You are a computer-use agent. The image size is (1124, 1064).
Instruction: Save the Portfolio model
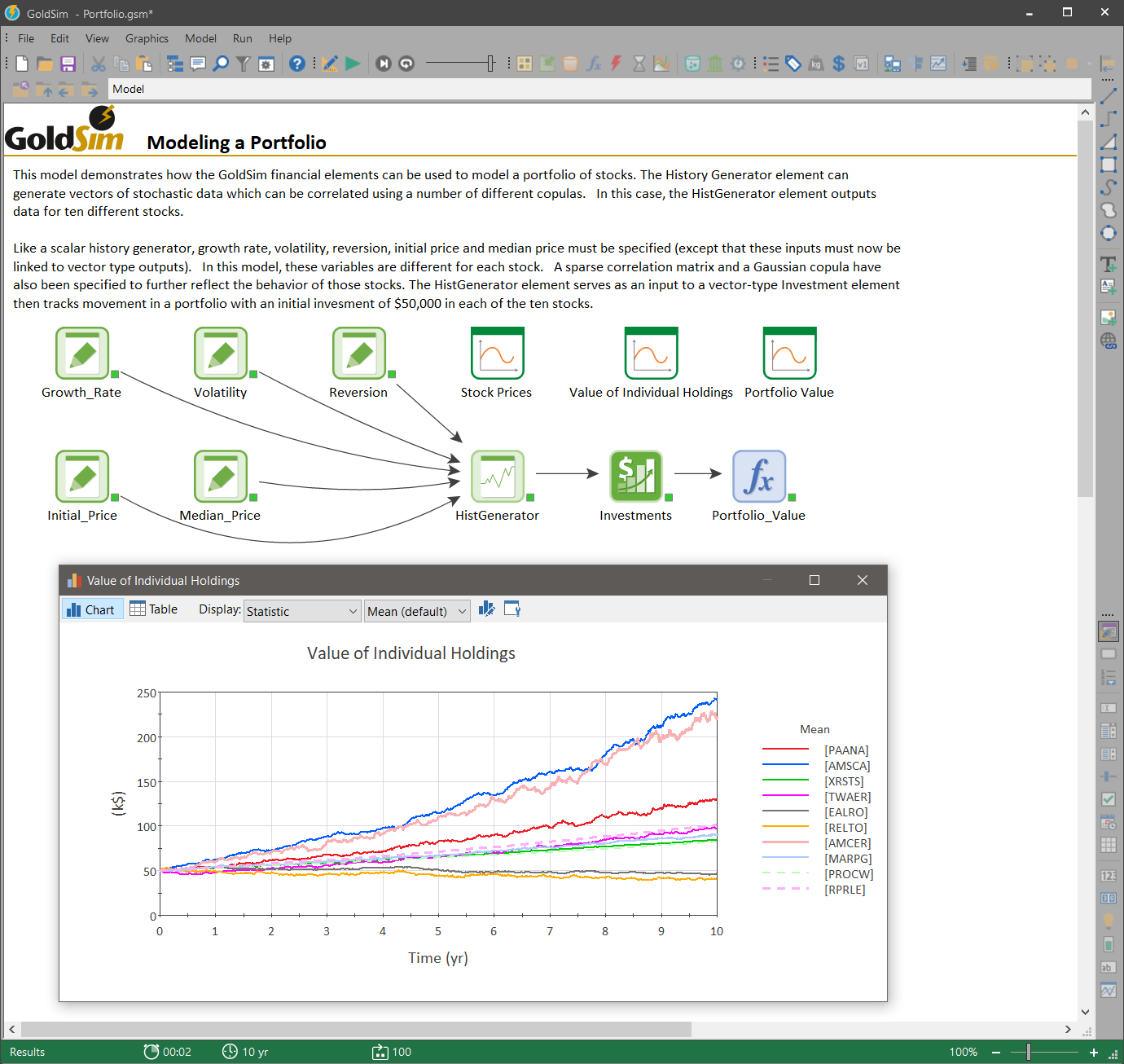pyautogui.click(x=68, y=64)
